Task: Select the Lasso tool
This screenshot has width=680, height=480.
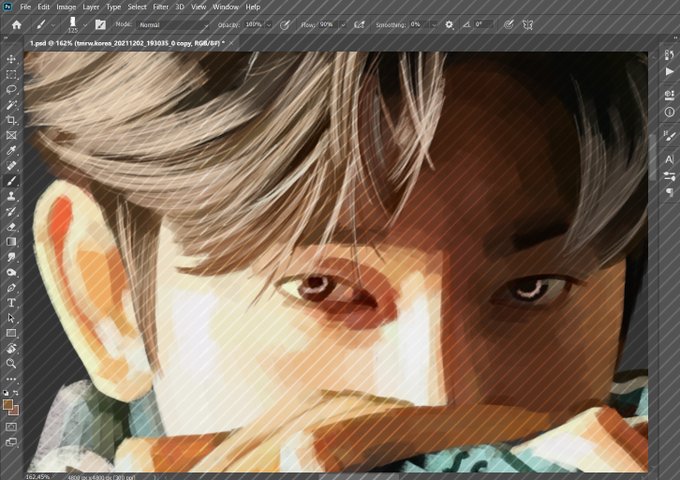Action: pyautogui.click(x=11, y=89)
